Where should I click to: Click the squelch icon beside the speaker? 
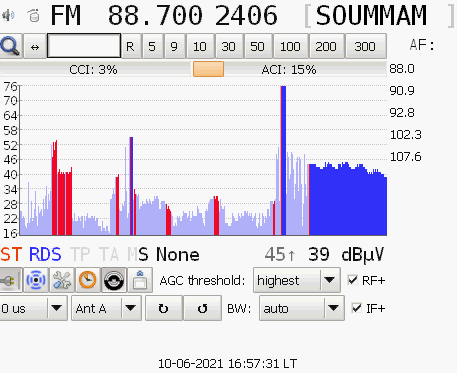34,15
